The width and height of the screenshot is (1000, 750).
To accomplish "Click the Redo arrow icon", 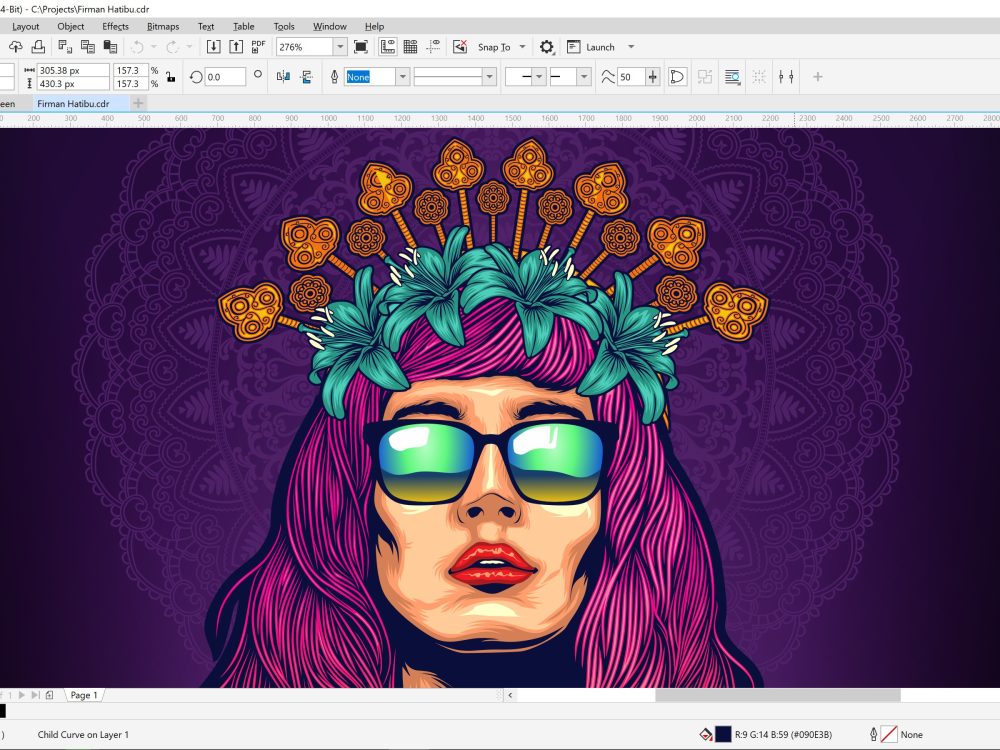I will click(x=172, y=47).
